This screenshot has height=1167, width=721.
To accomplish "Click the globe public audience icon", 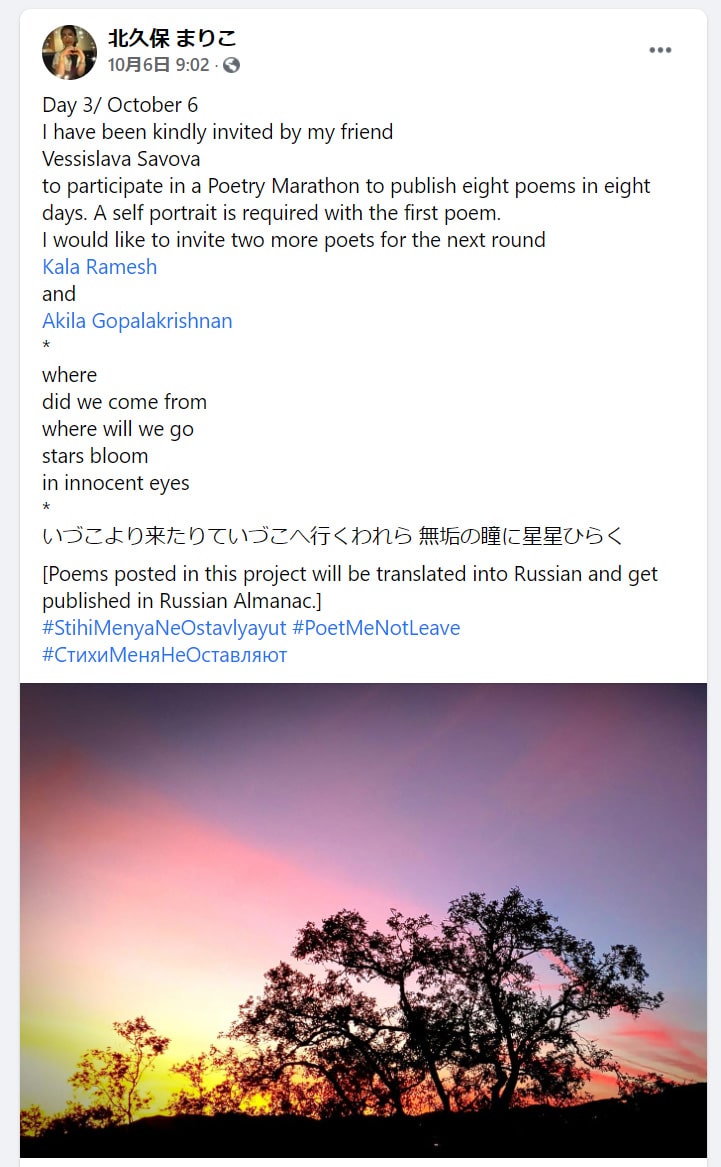I will (x=231, y=65).
